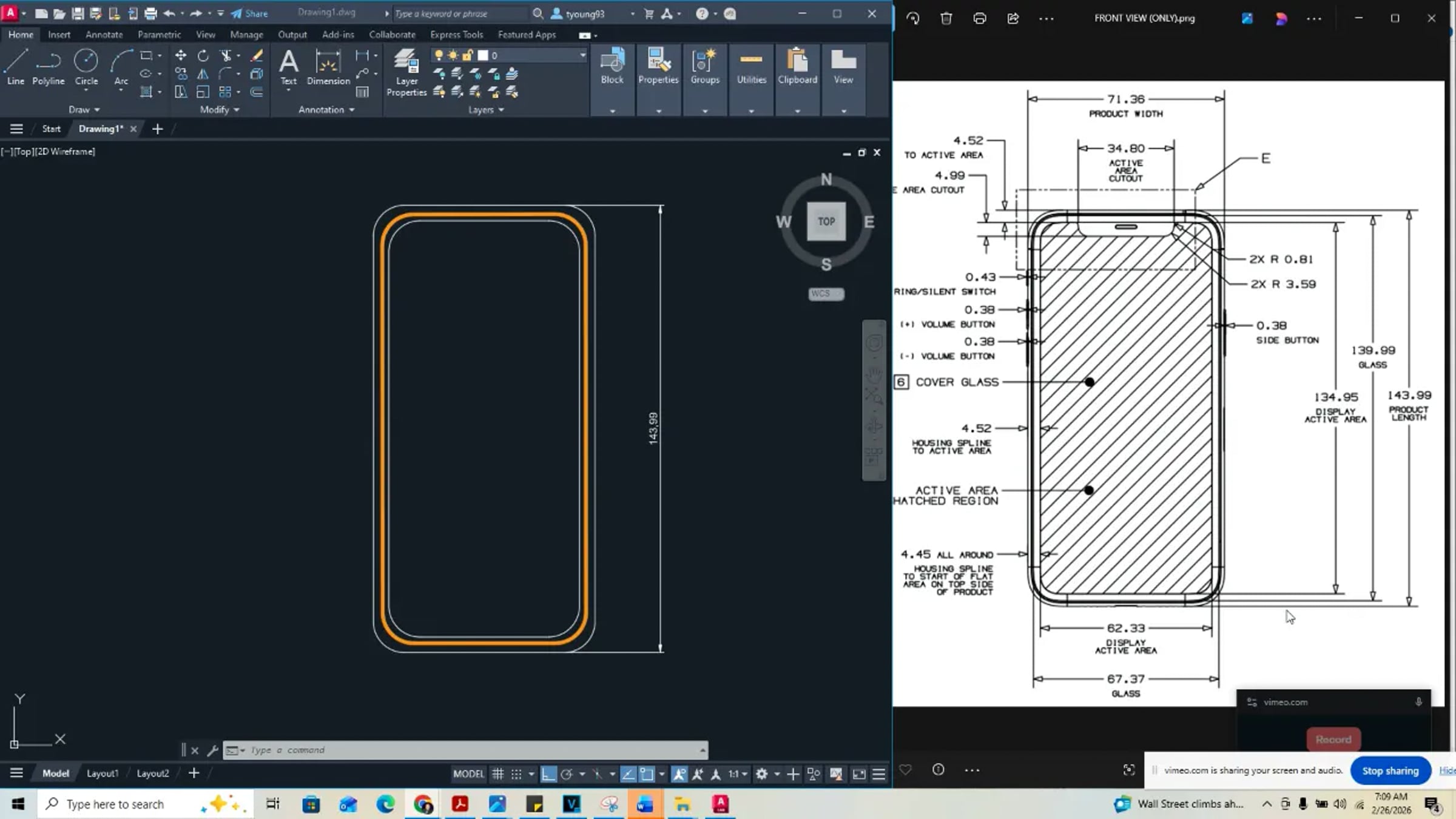Open Word from the Windows taskbar
Viewport: 1456px width, 819px height.
644,804
